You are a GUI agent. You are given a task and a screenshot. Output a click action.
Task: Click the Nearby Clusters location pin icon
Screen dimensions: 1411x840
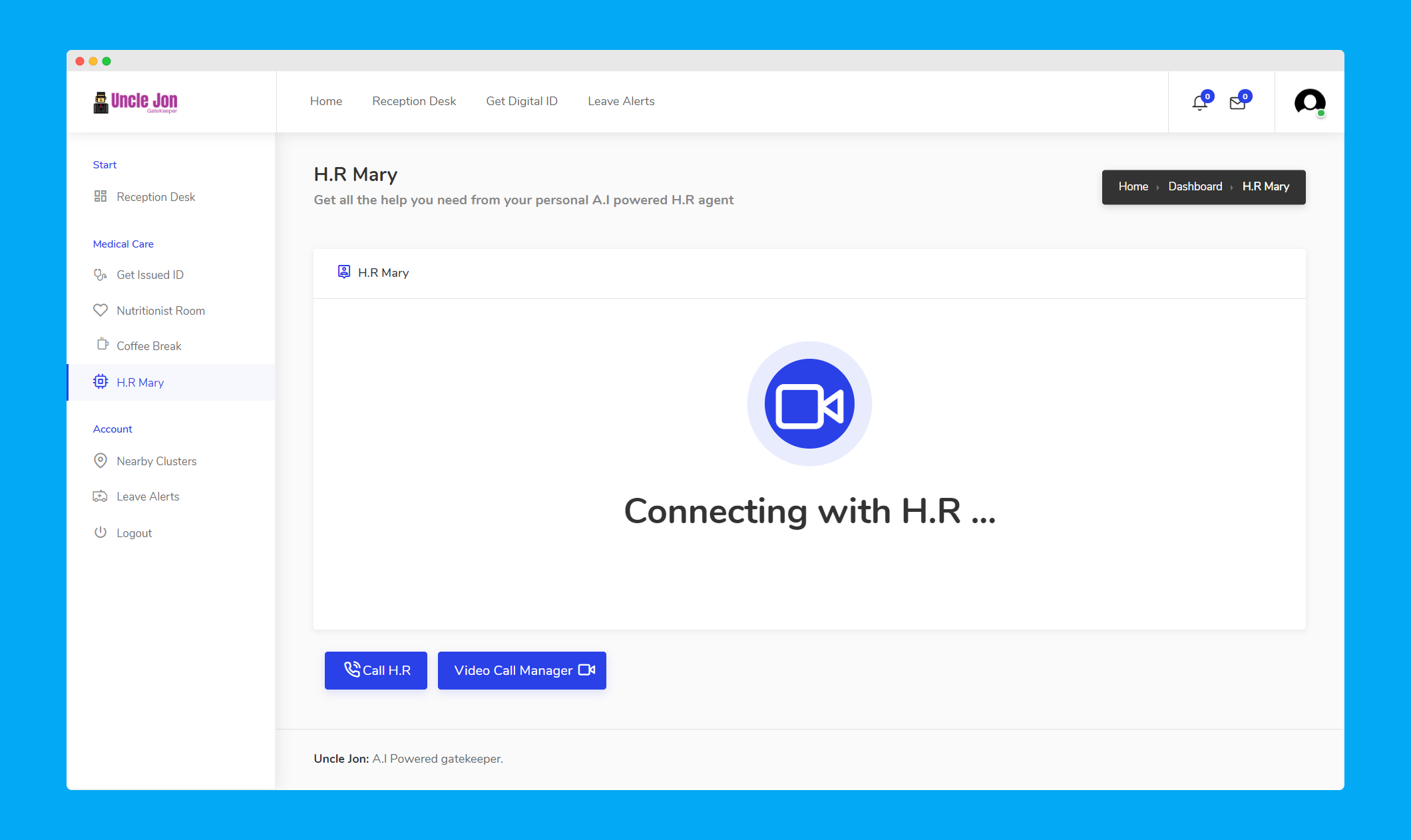point(101,461)
